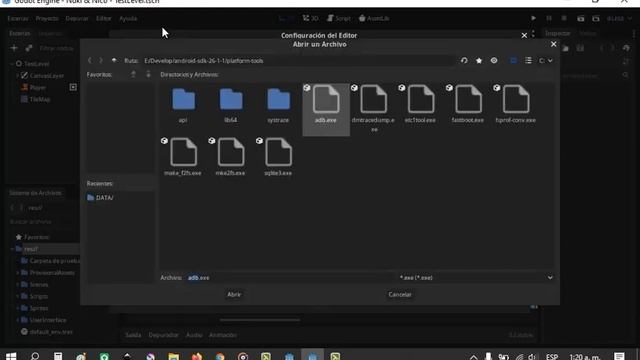The width and height of the screenshot is (640, 360).
Task: Open the drive selector dropdown
Action: coord(546,60)
